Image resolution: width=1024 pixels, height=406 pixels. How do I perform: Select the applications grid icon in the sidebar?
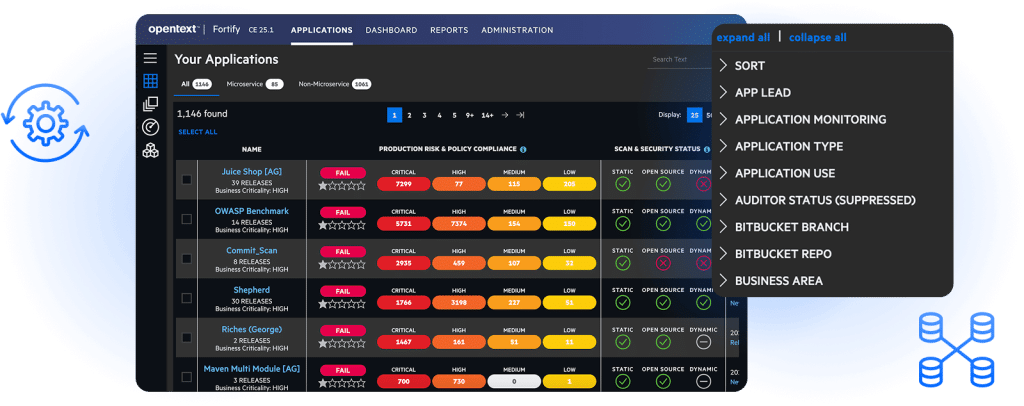tap(150, 81)
